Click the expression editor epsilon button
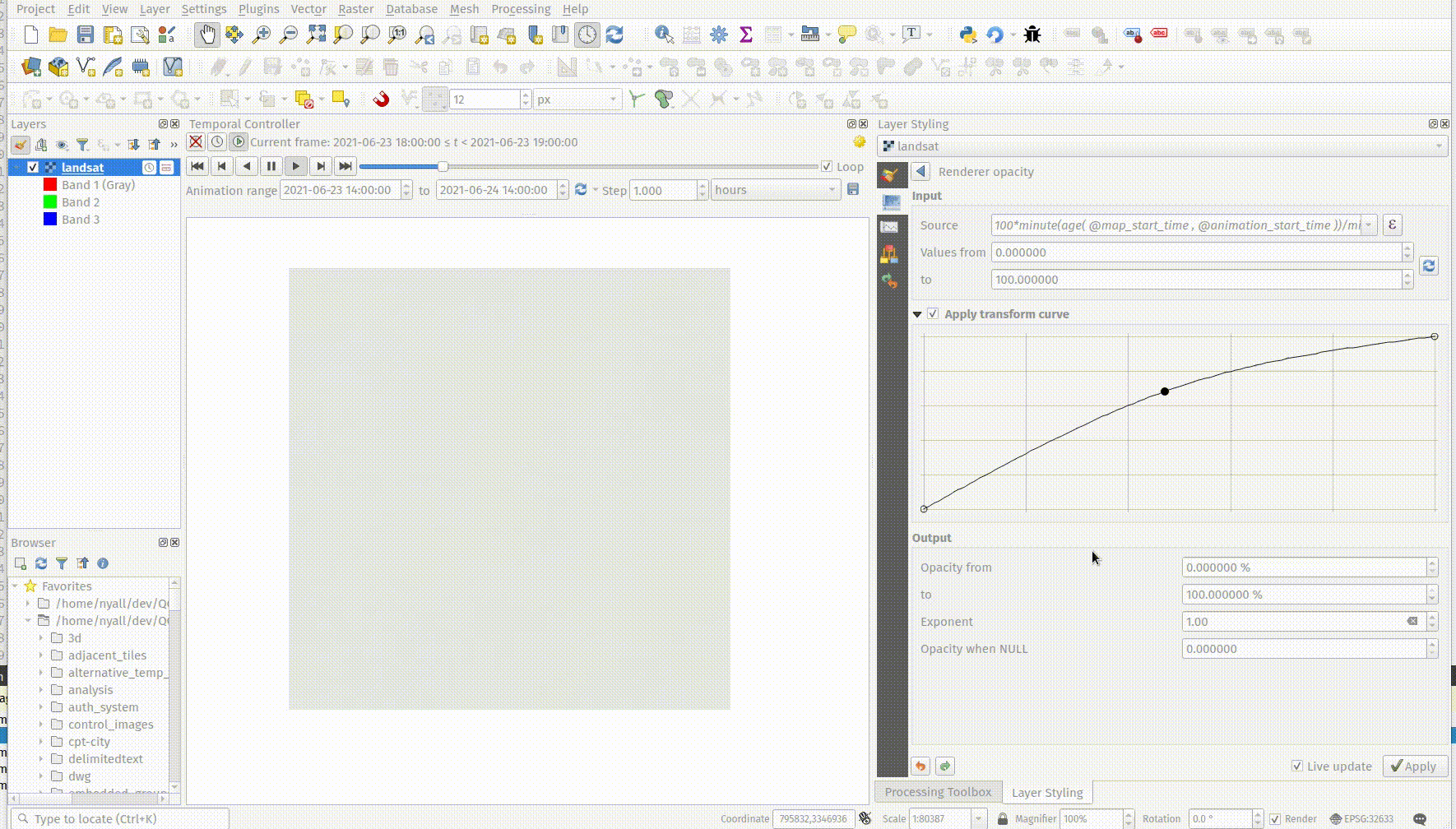 (1392, 225)
